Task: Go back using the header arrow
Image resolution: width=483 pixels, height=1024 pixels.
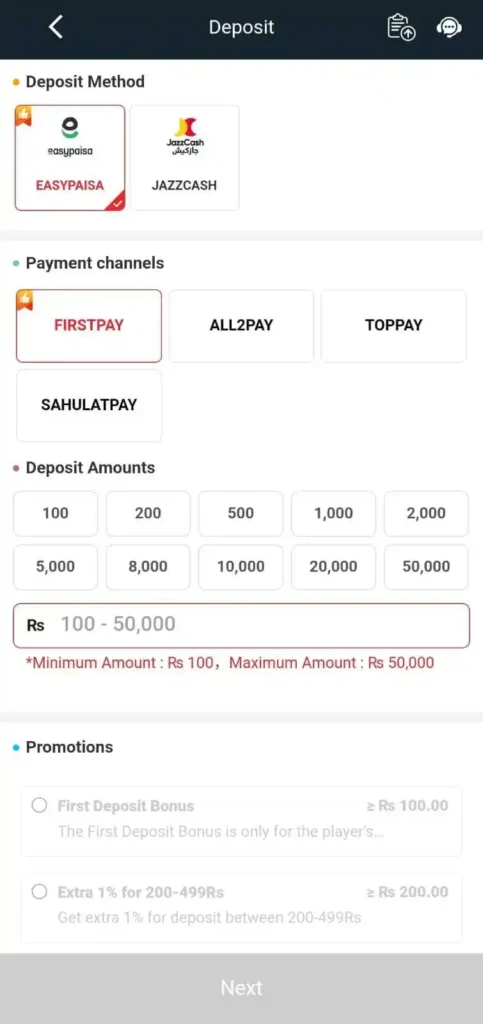Action: (x=56, y=27)
